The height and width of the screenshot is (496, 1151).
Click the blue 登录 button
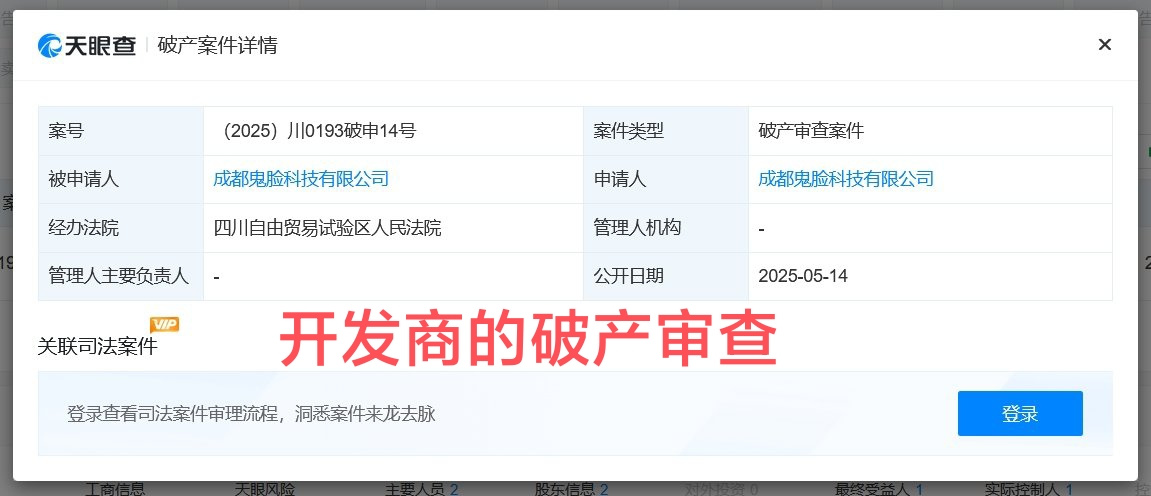pos(1020,413)
